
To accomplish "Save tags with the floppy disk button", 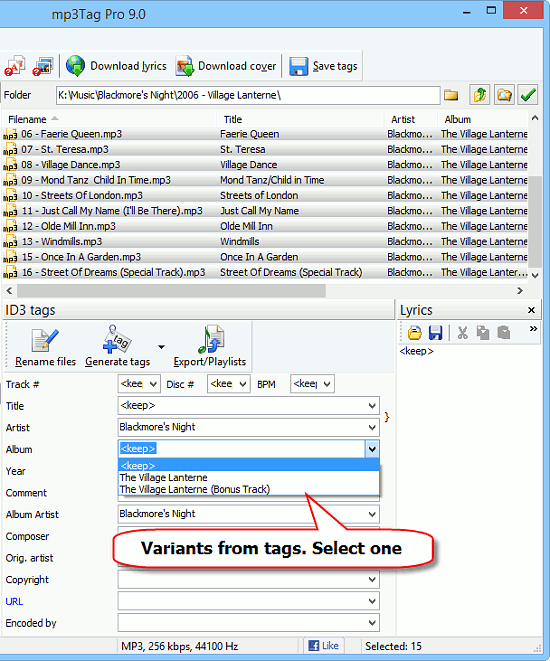I will pyautogui.click(x=323, y=66).
